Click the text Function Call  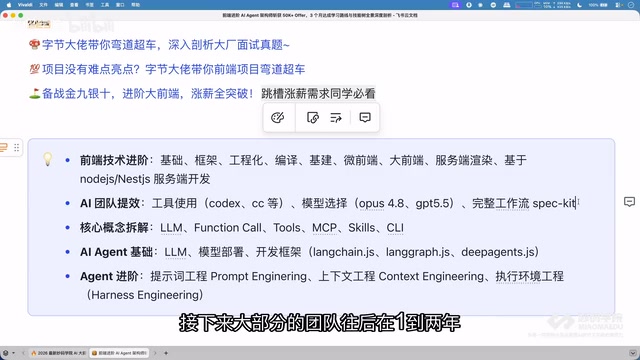228,228
